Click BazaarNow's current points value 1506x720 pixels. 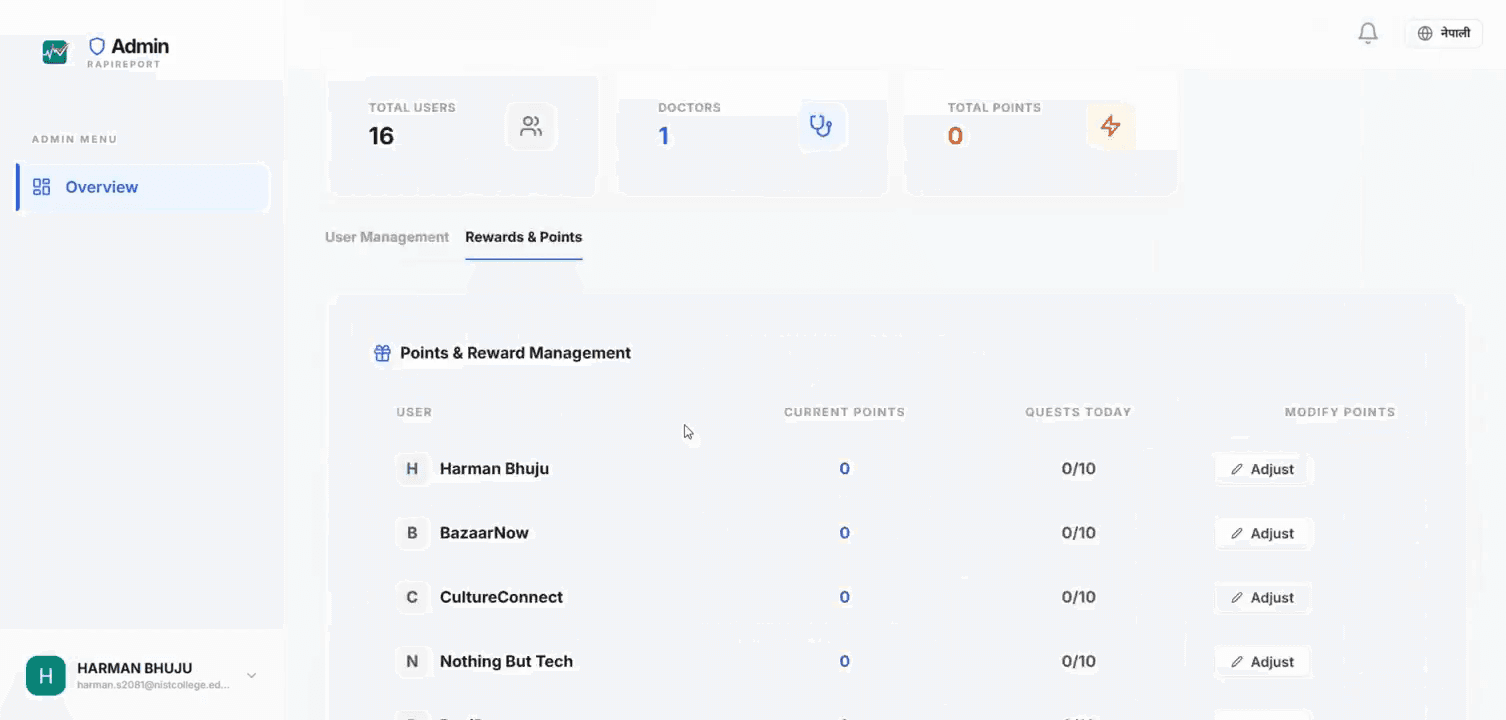(845, 533)
